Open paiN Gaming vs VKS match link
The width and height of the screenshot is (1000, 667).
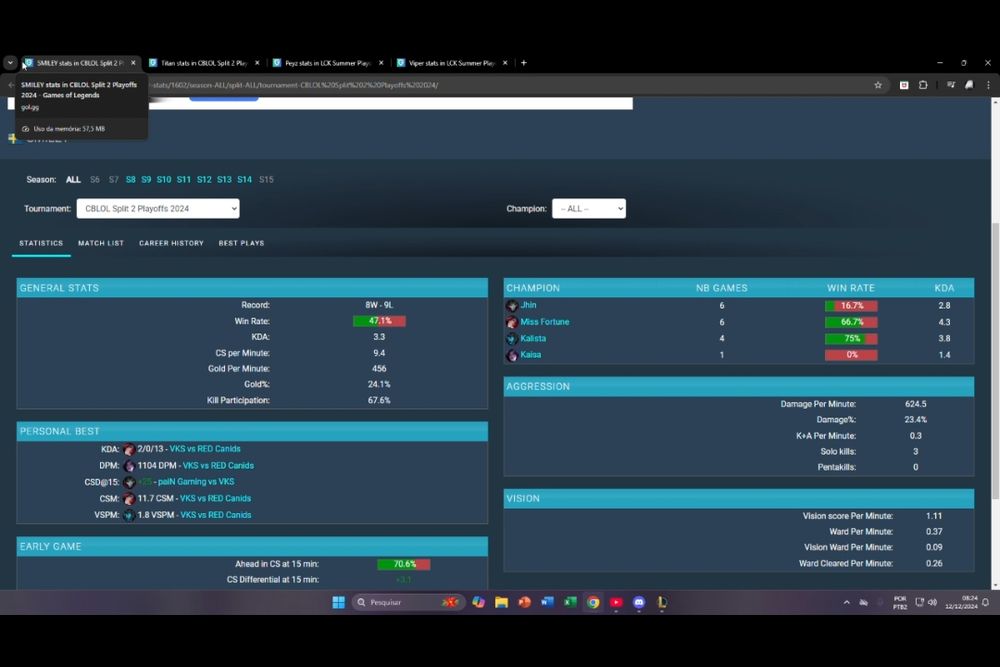coord(196,482)
